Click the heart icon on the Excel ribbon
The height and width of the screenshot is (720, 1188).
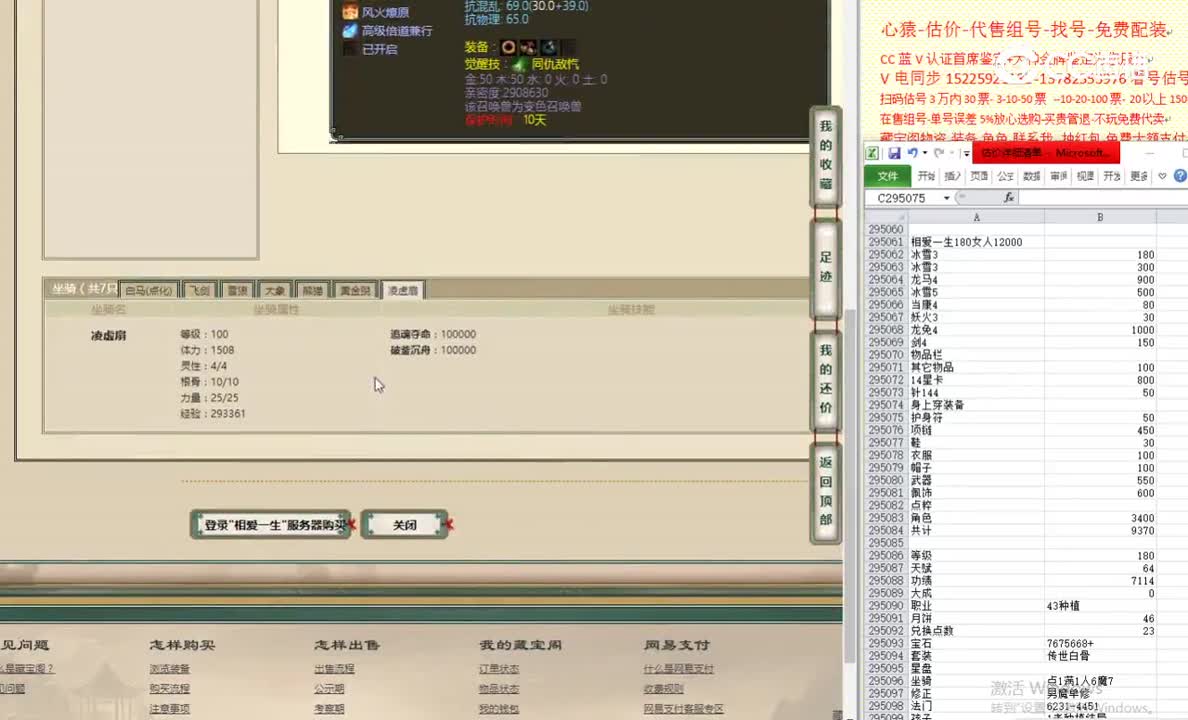(1161, 175)
